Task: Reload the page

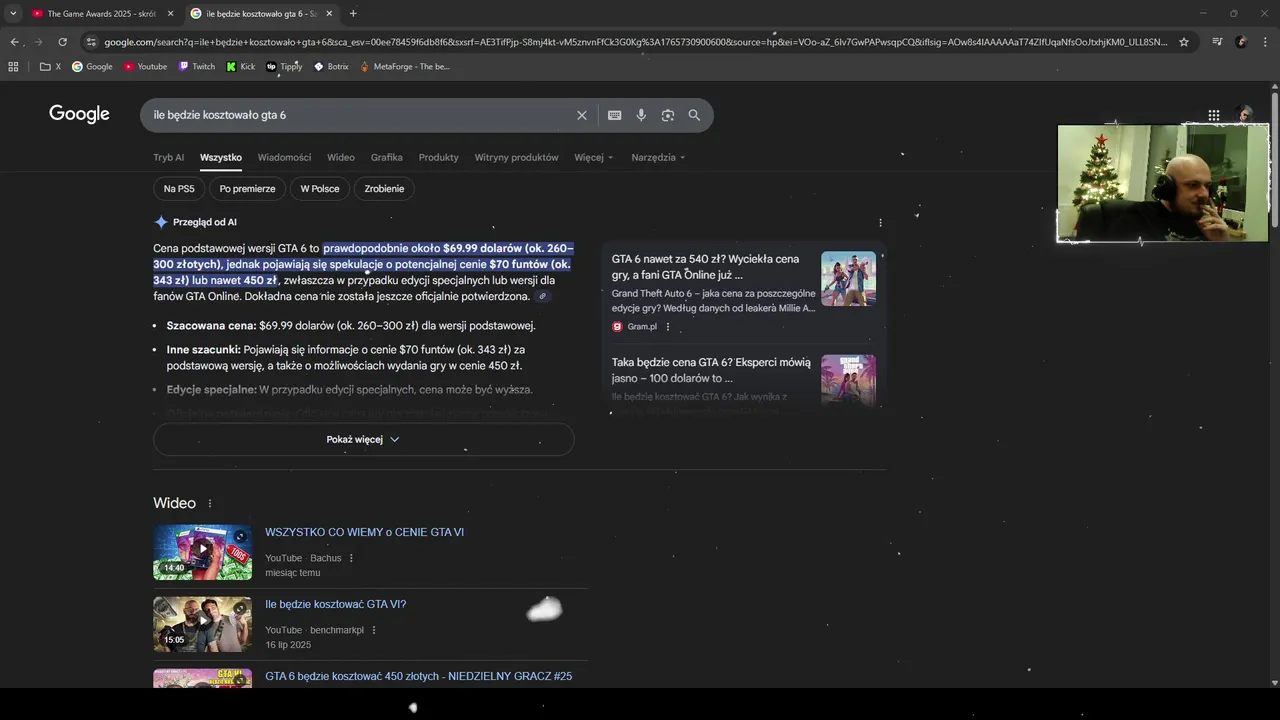Action: click(62, 42)
